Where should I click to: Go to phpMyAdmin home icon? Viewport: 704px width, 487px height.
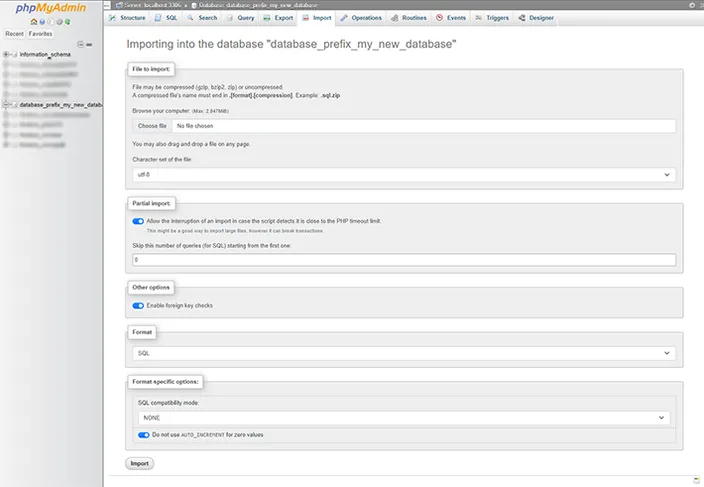[x=34, y=22]
